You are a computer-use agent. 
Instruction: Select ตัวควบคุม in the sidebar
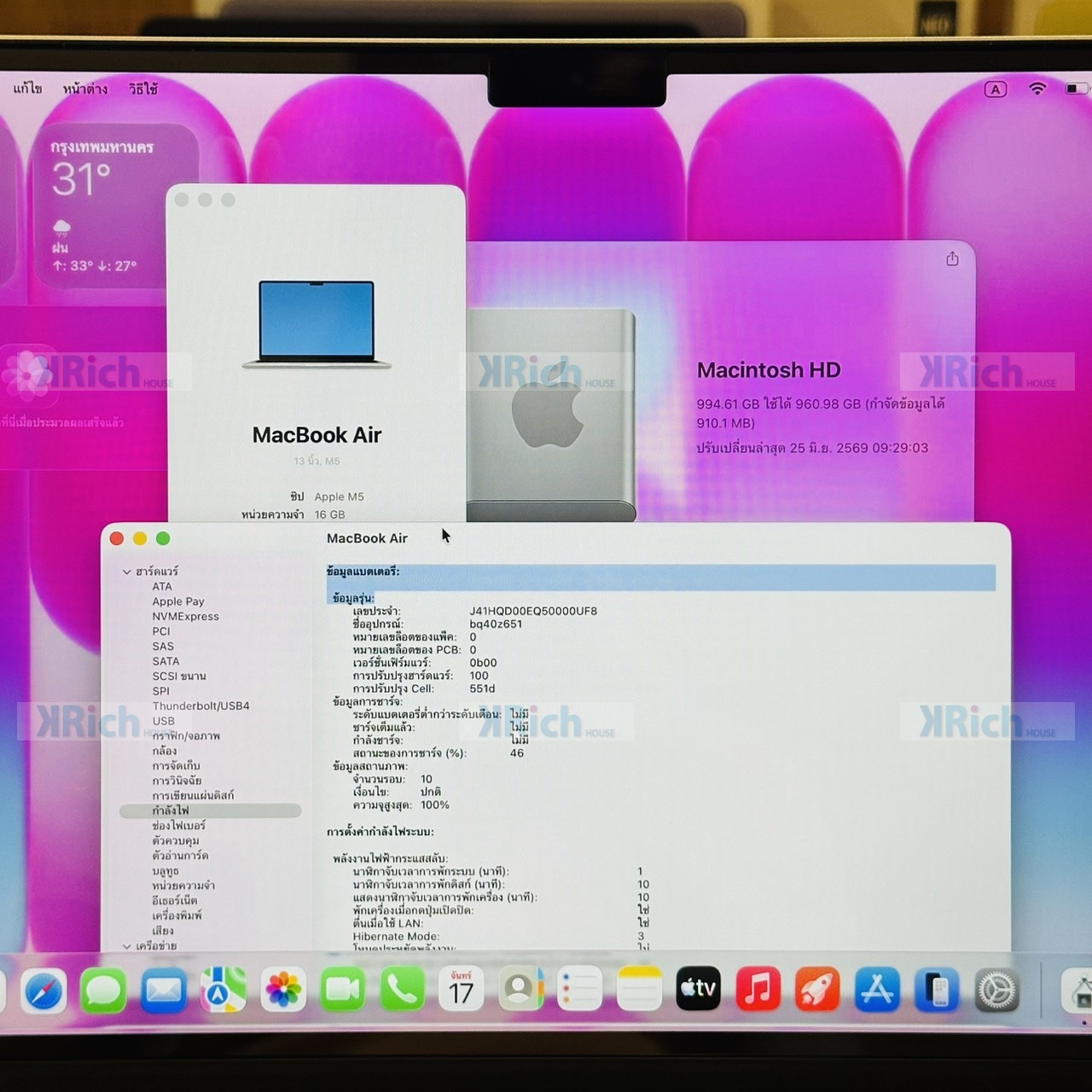tap(175, 840)
